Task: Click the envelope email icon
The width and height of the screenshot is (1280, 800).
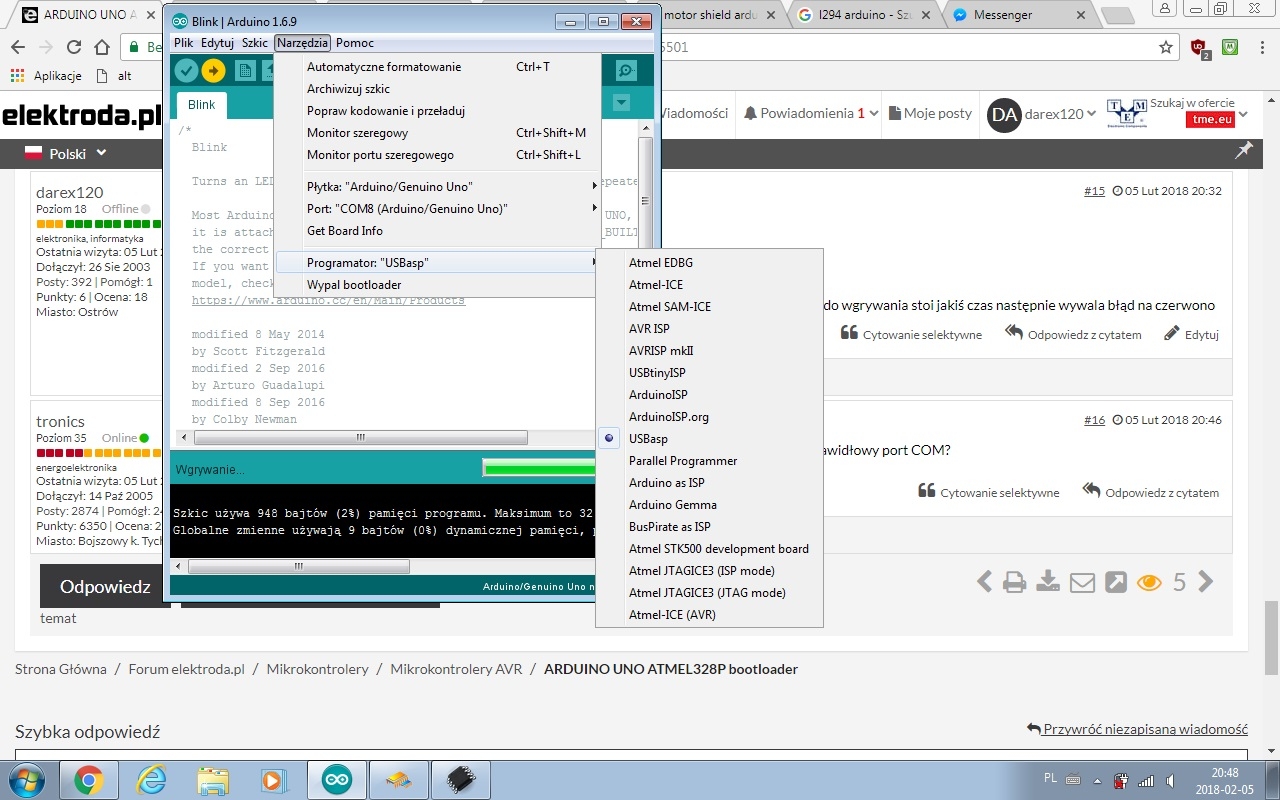Action: [x=1082, y=582]
